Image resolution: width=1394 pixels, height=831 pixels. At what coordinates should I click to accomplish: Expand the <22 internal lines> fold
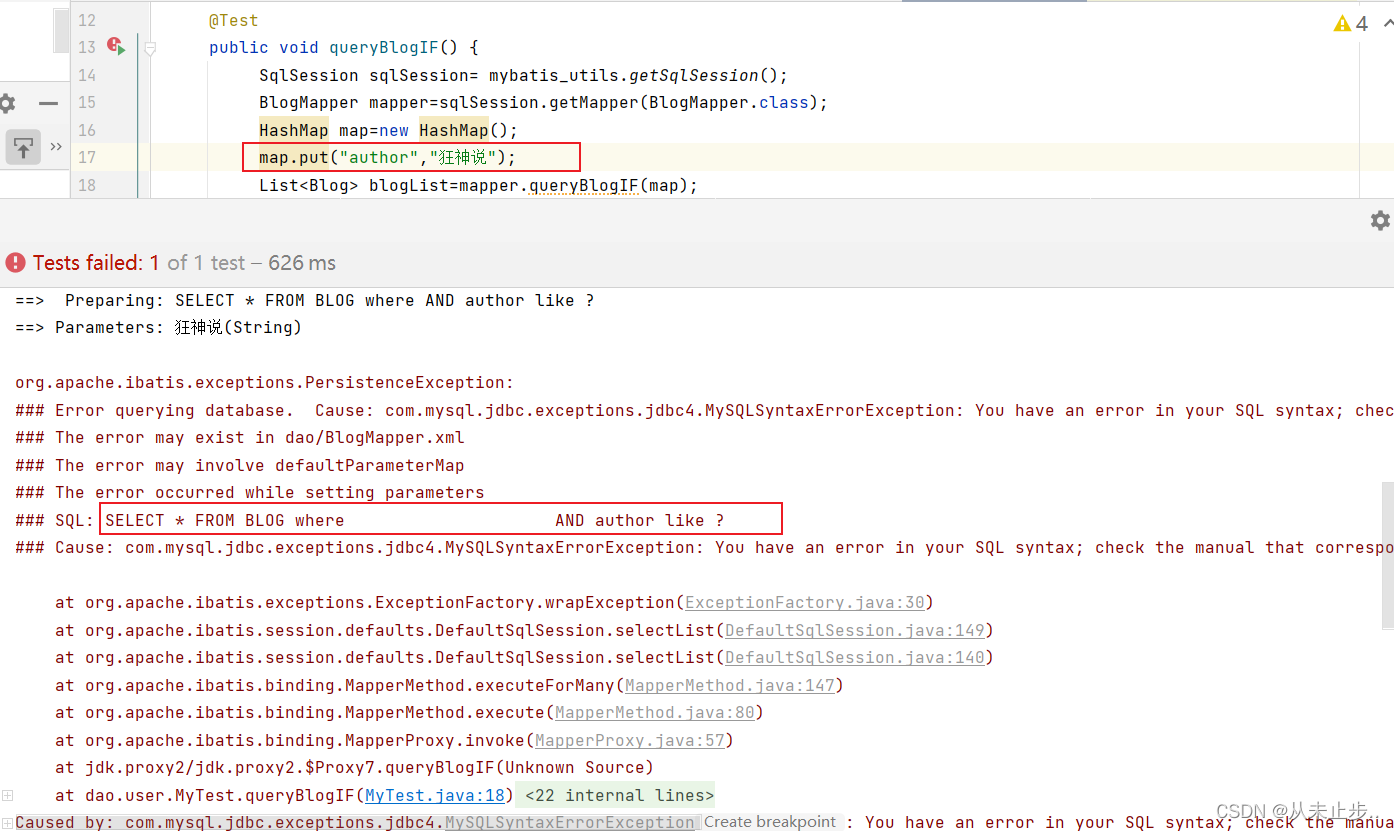pos(620,795)
